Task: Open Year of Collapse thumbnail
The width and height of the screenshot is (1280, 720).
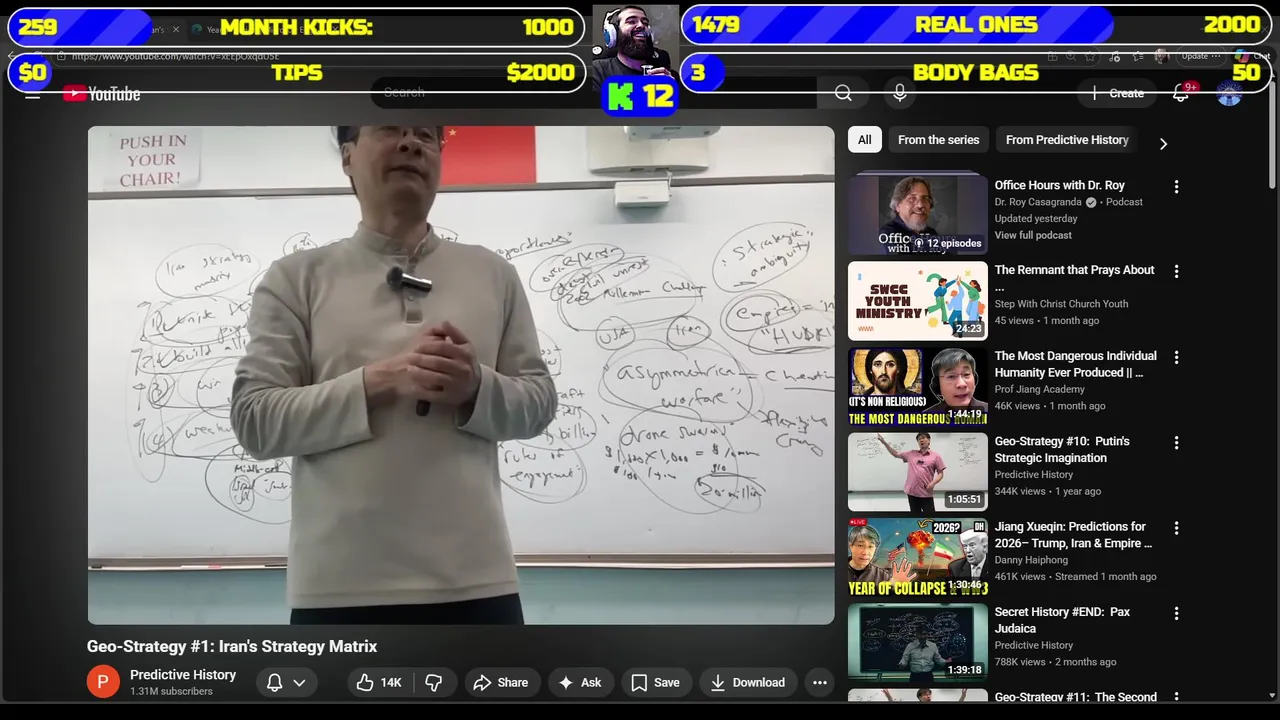Action: [918, 557]
